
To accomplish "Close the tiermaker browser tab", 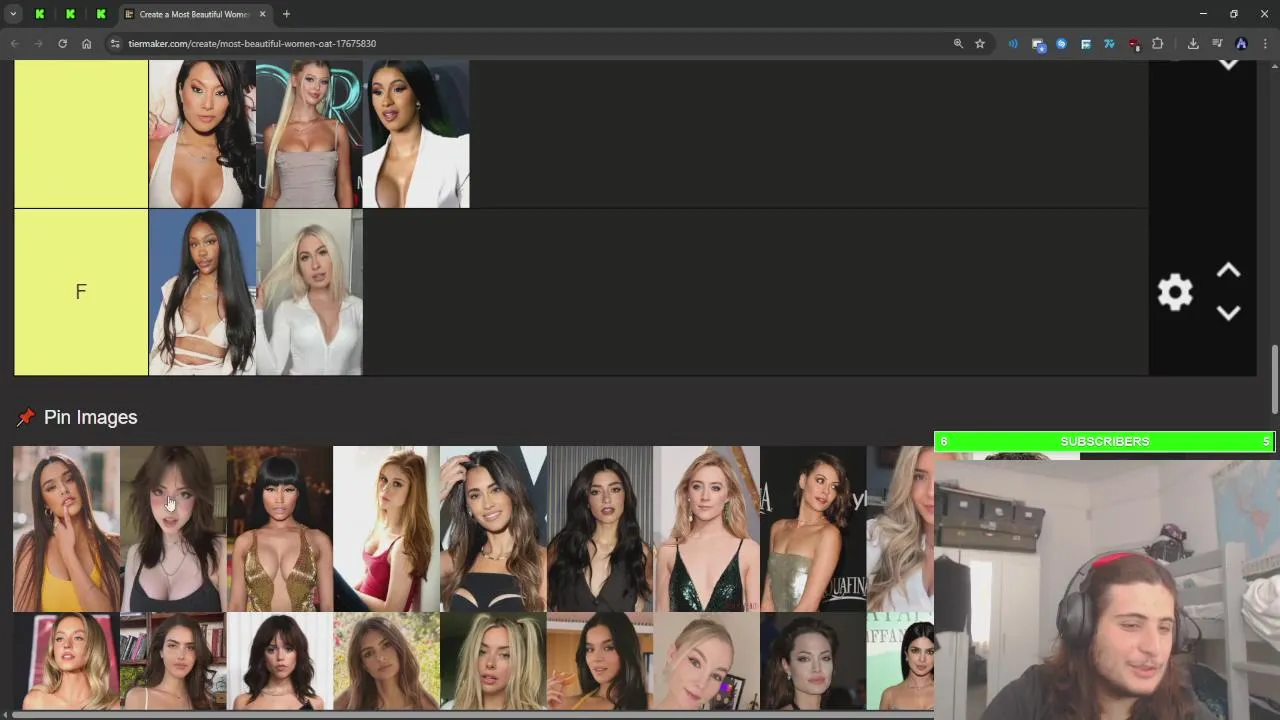I will (x=263, y=14).
